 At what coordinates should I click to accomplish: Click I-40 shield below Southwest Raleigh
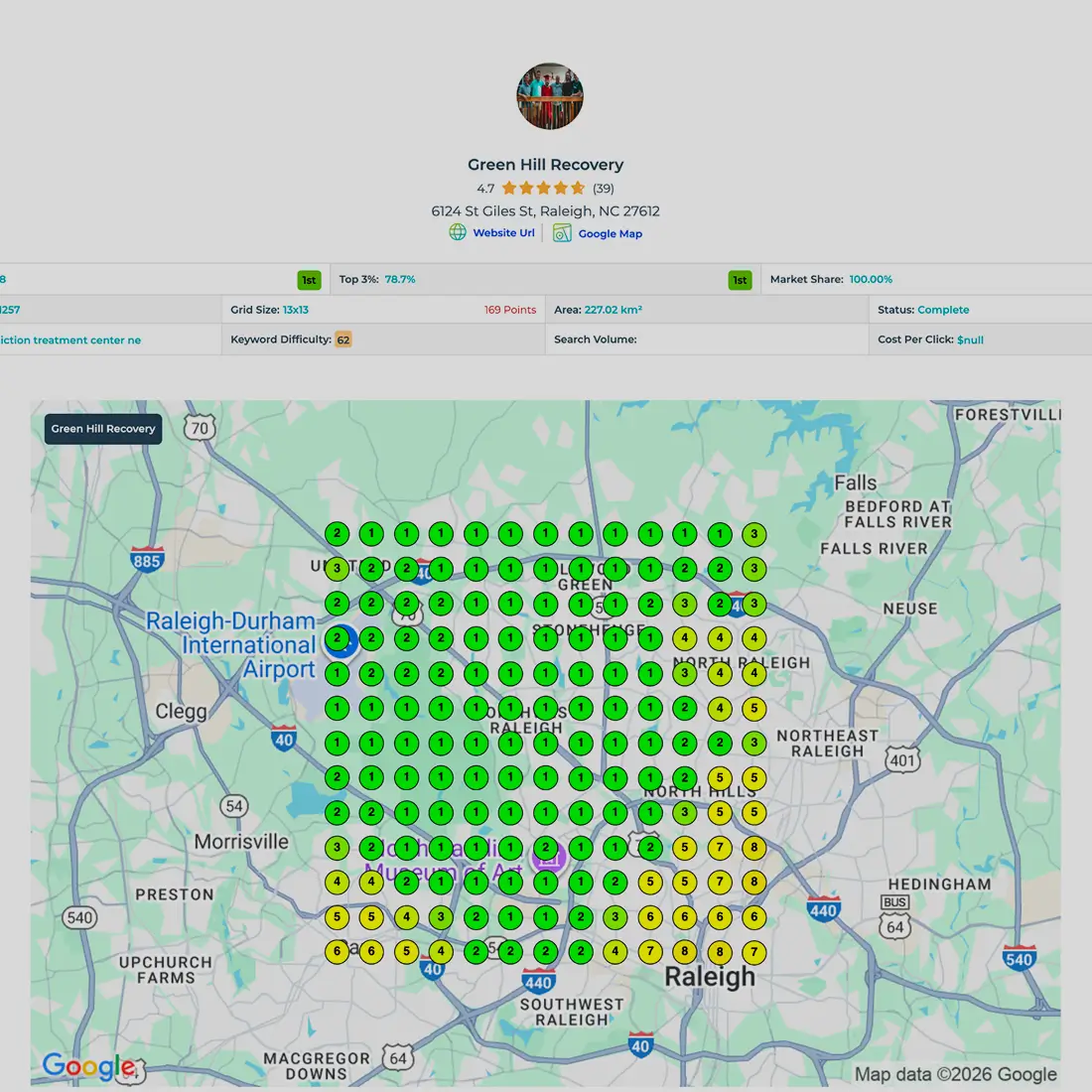640,1044
